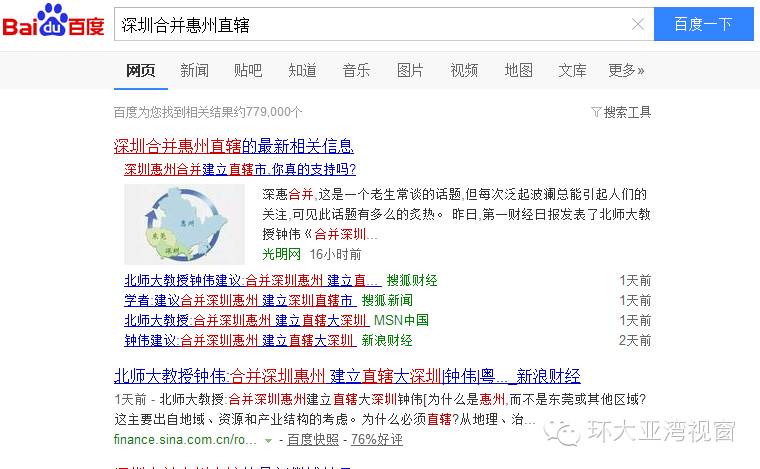The width and height of the screenshot is (760, 469).
Task: Expand the dropdown arrow next to finance.sina.com.cn
Action: coord(268,440)
